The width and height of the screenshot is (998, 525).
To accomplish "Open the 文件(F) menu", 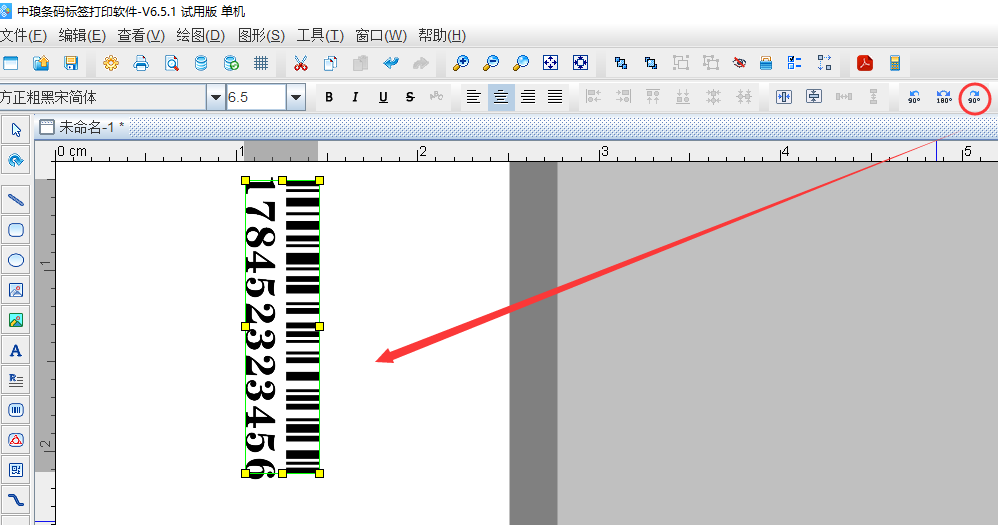I will coord(24,36).
